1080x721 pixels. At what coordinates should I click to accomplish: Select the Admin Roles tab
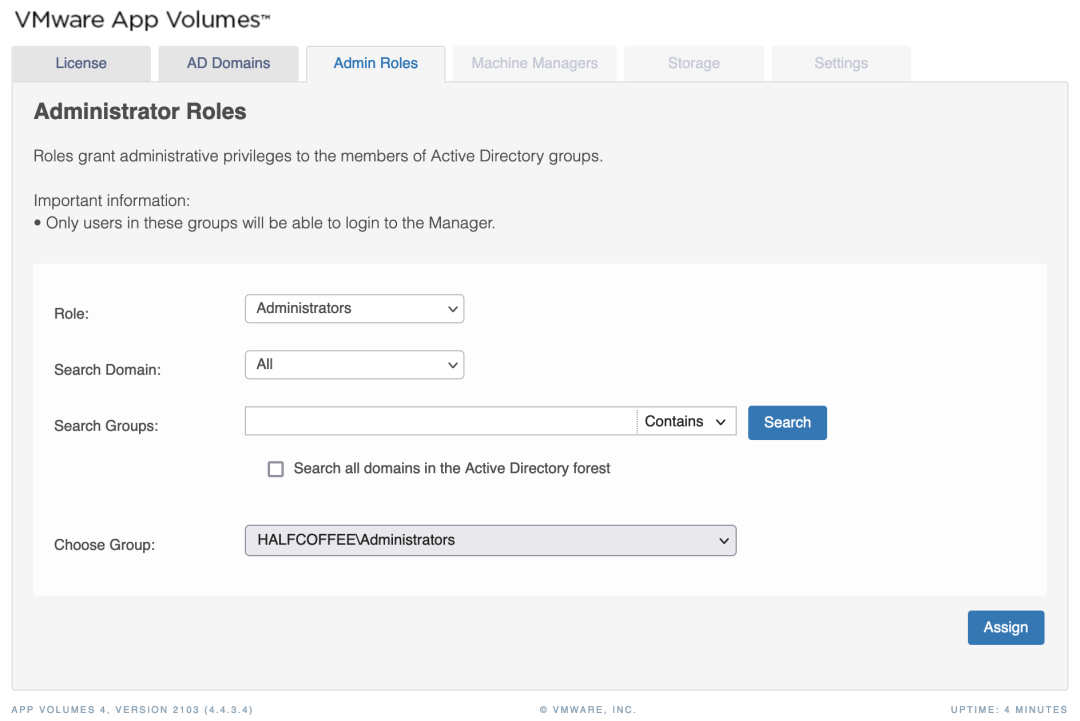(x=376, y=63)
